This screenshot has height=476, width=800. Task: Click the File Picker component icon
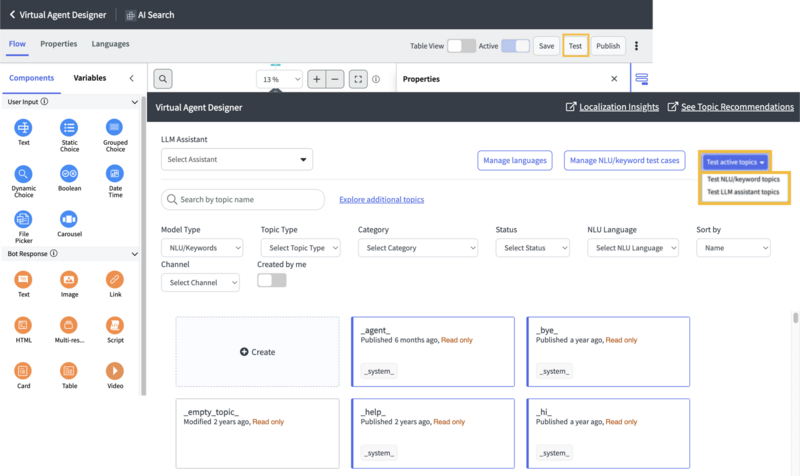pyautogui.click(x=23, y=219)
